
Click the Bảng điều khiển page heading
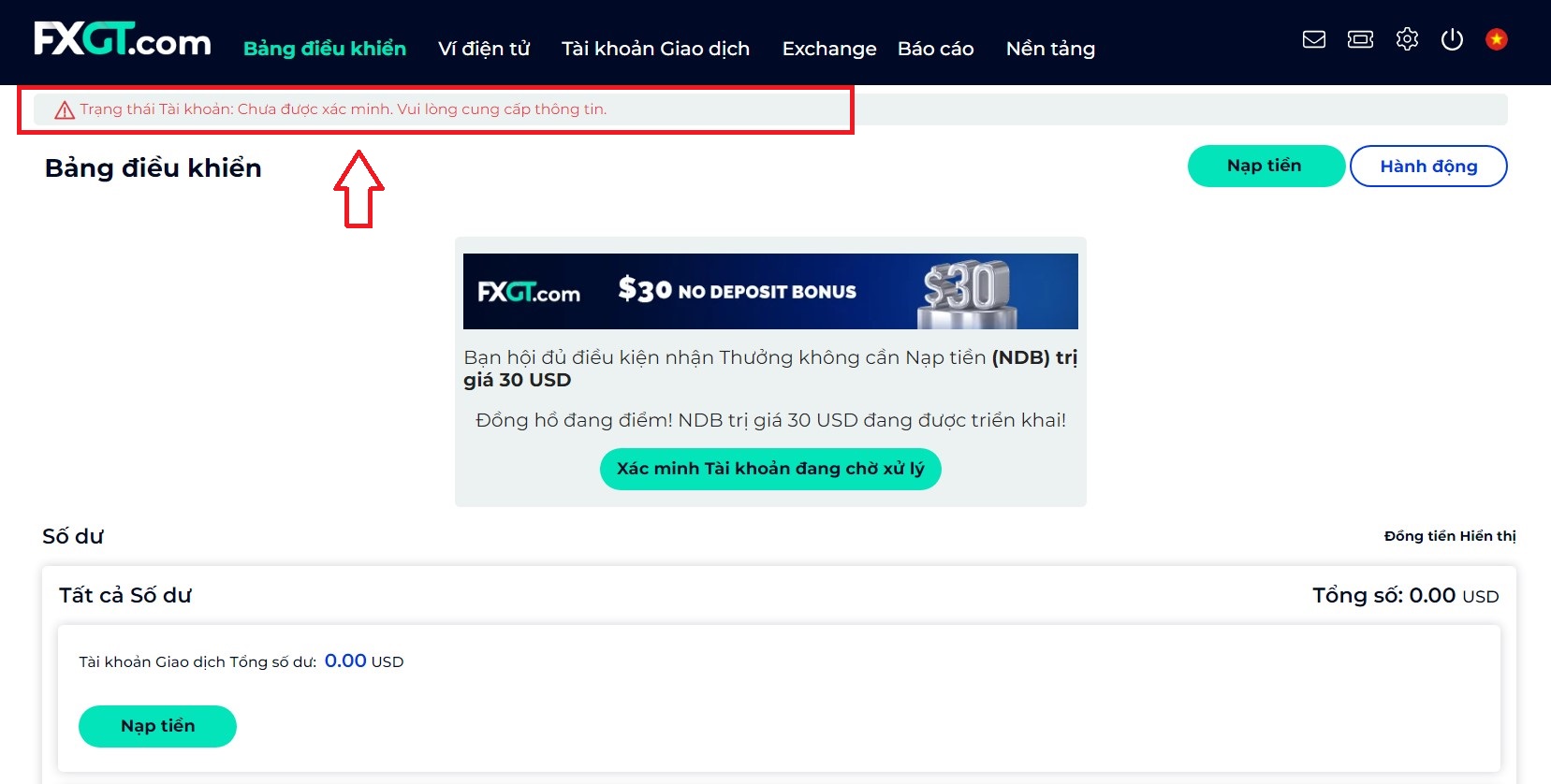coord(154,167)
